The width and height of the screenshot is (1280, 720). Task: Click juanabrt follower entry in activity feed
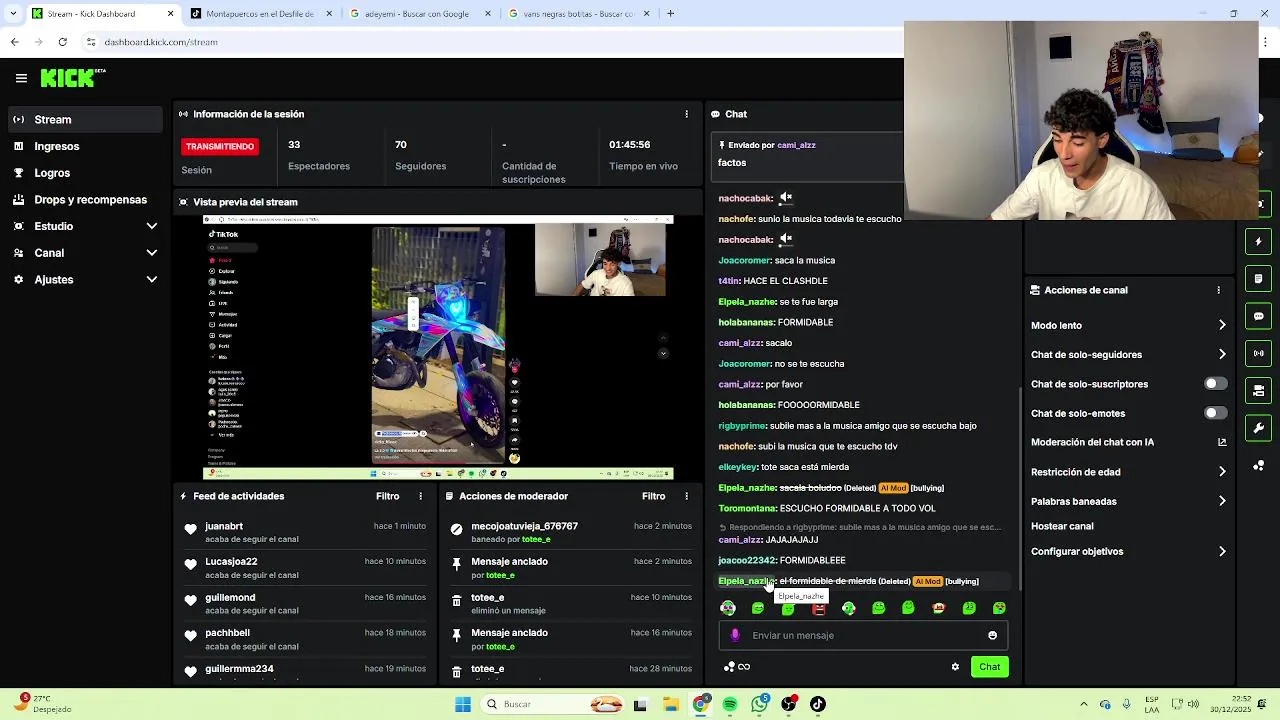(305, 532)
